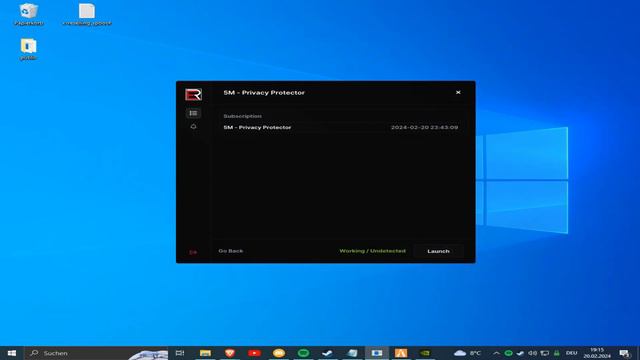This screenshot has width=640, height=360.
Task: Open the orange triangle app in taskbar
Action: point(401,353)
